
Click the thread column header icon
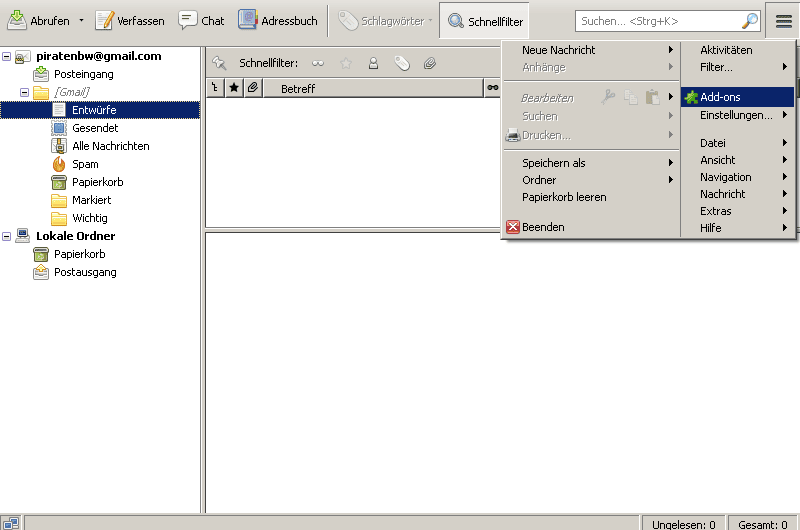[215, 88]
